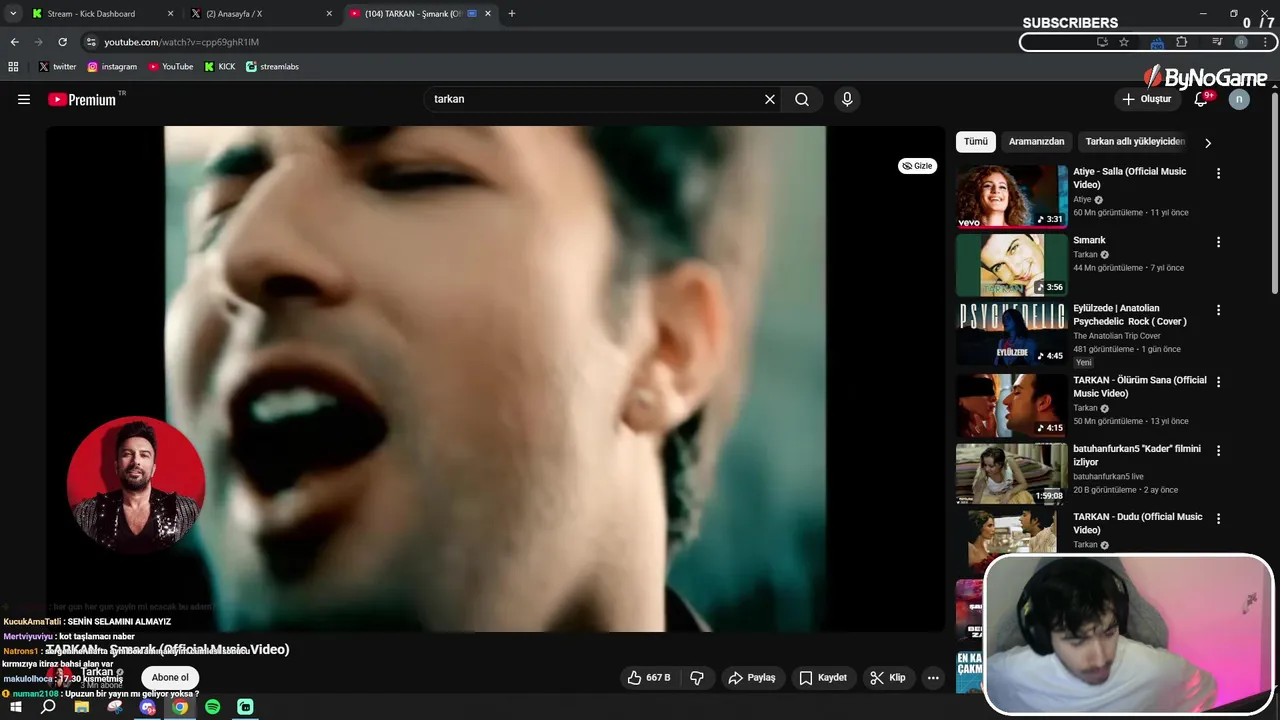Screen dimensions: 1280x720
Task: Go back with browser back arrow
Action: 14,42
